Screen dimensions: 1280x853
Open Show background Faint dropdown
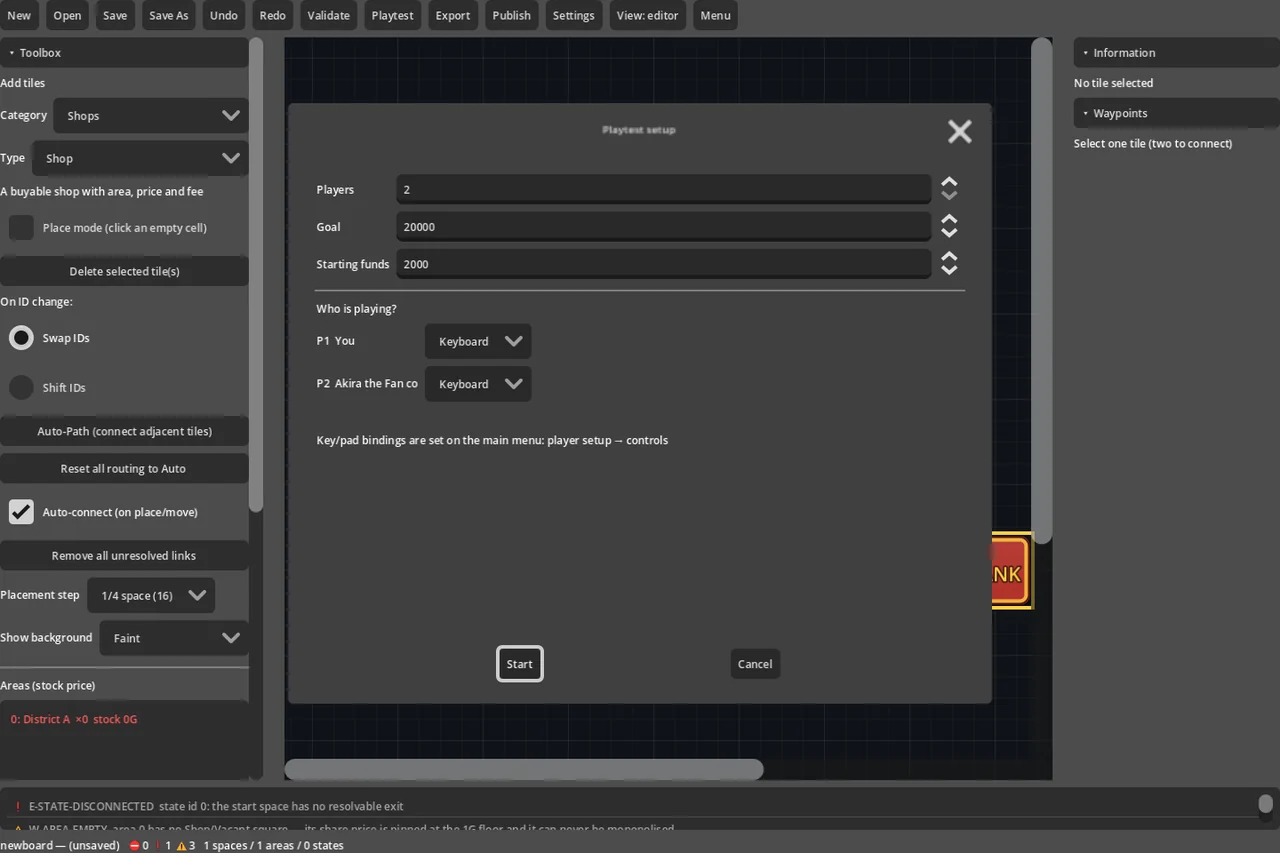(x=174, y=638)
